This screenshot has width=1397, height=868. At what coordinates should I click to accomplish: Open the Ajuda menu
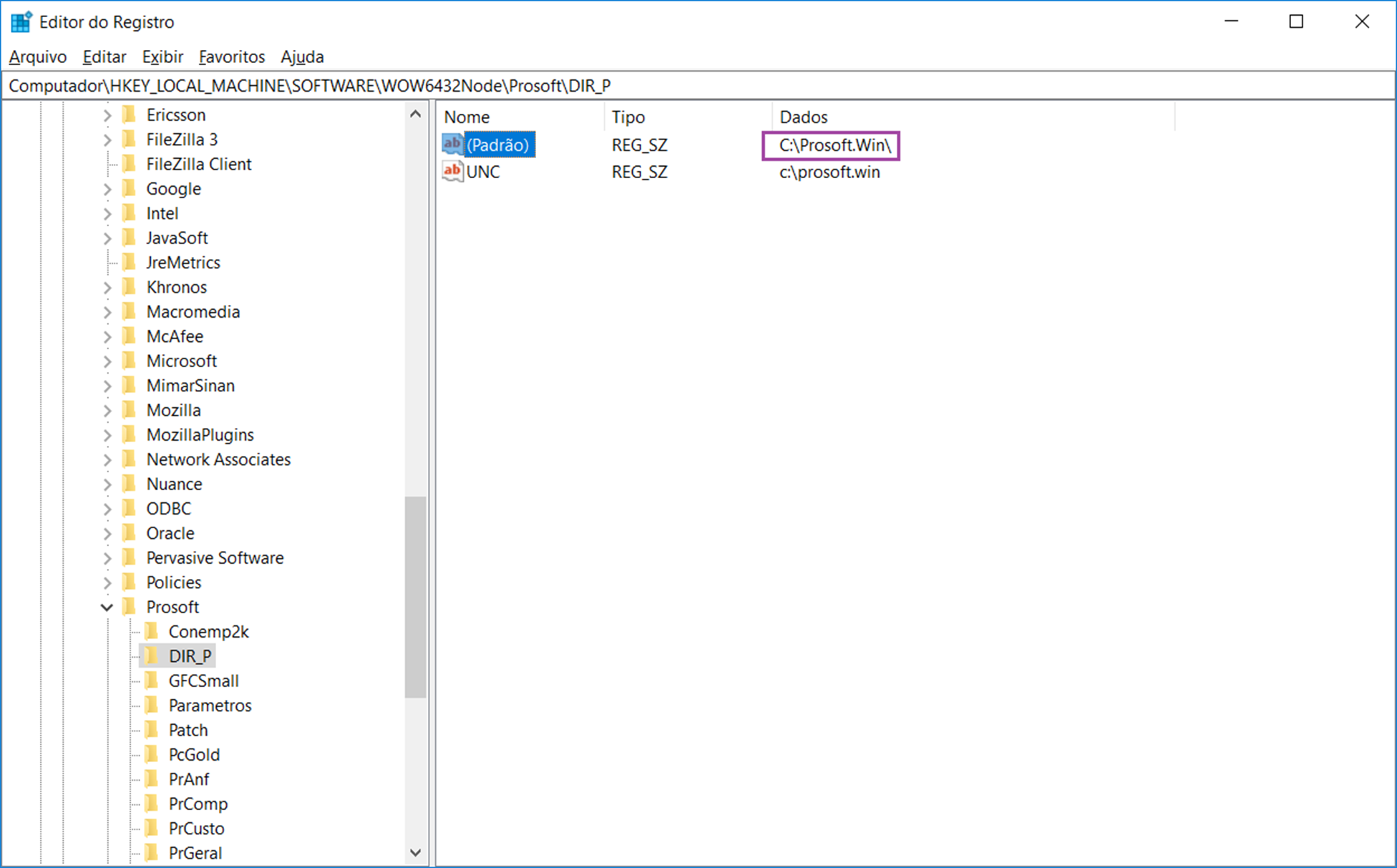point(302,57)
